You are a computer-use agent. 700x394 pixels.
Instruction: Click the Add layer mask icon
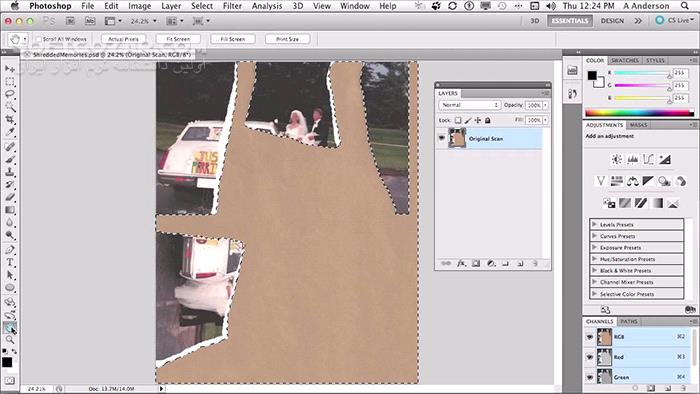[476, 264]
